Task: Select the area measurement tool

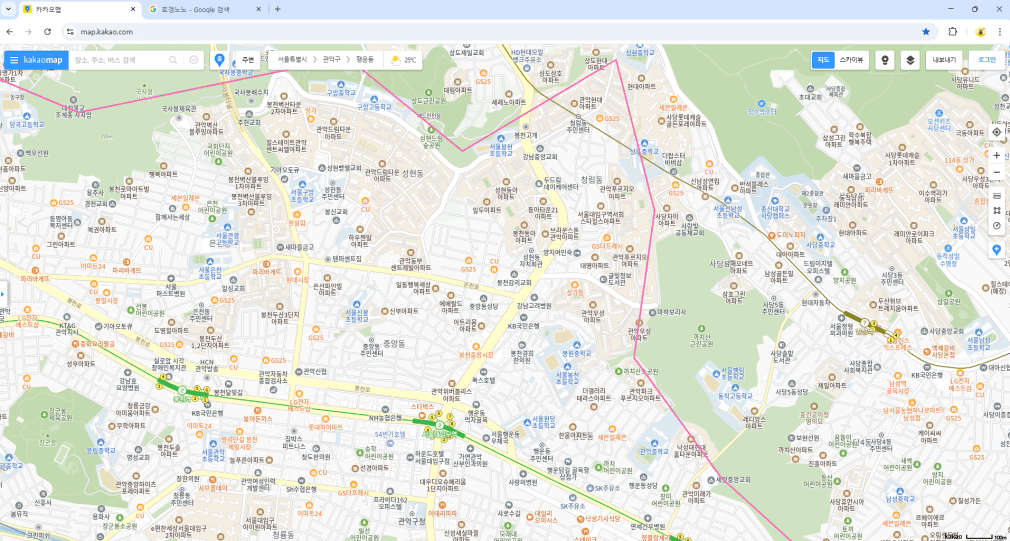Action: (x=996, y=210)
